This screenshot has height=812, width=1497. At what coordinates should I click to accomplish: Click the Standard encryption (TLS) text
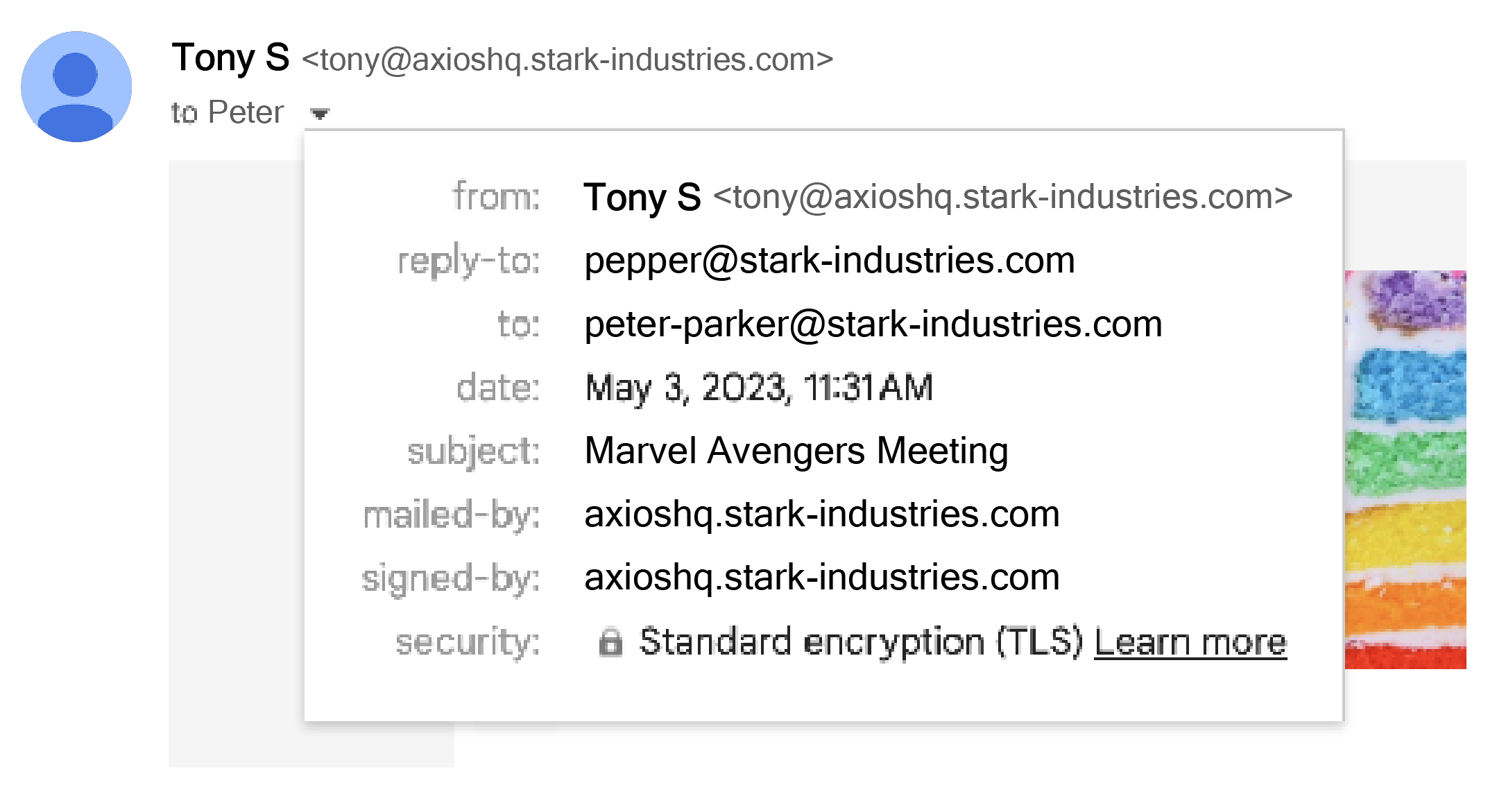point(861,642)
